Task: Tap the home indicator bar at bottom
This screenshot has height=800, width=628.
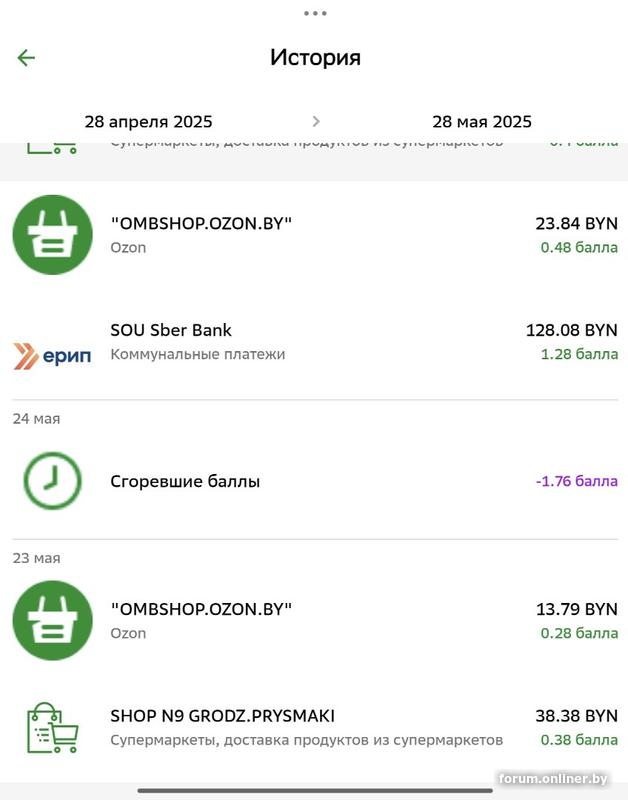Action: coord(315,790)
